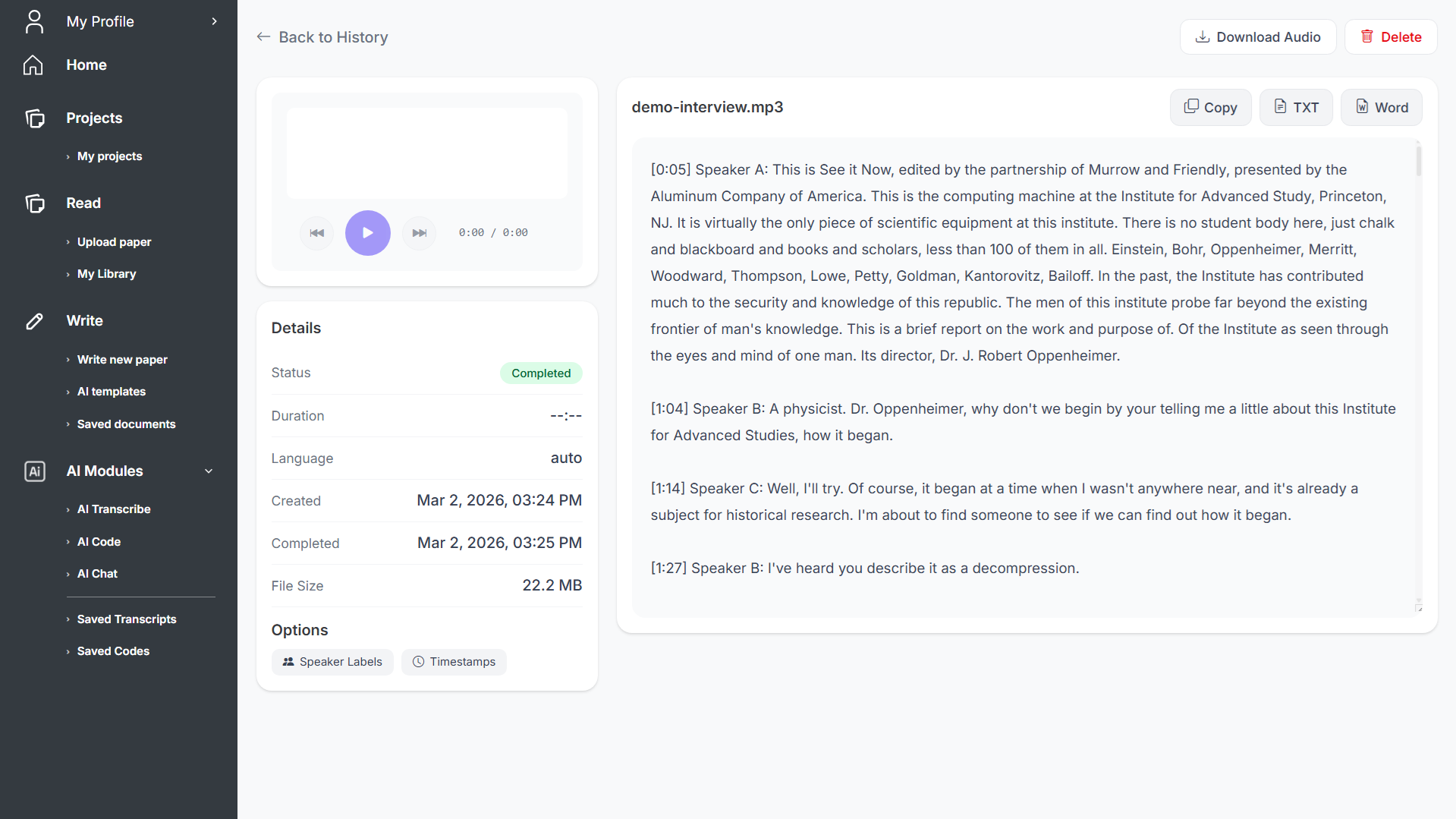Click the Back to History link
This screenshot has width=1456, height=819.
tap(322, 37)
